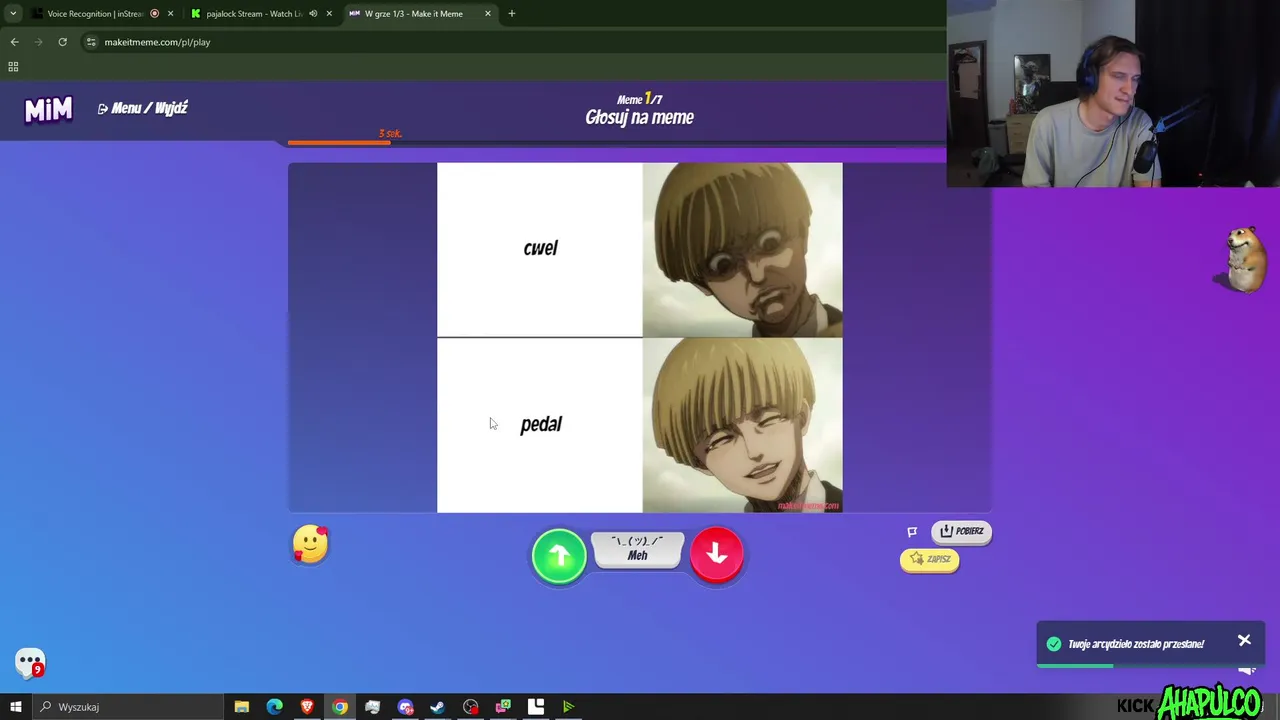Report the meme with the flag icon
Image resolution: width=1280 pixels, height=720 pixels.
912,532
